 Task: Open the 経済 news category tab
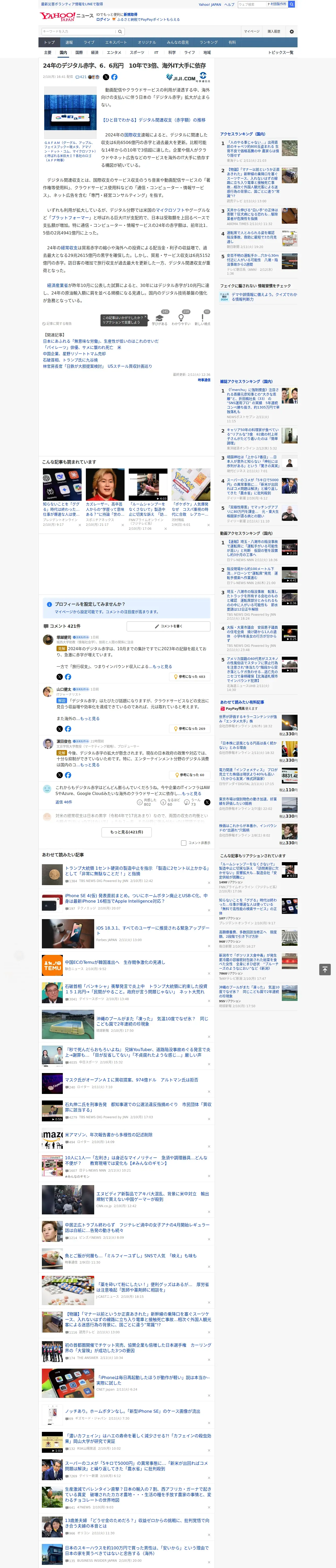click(94, 52)
